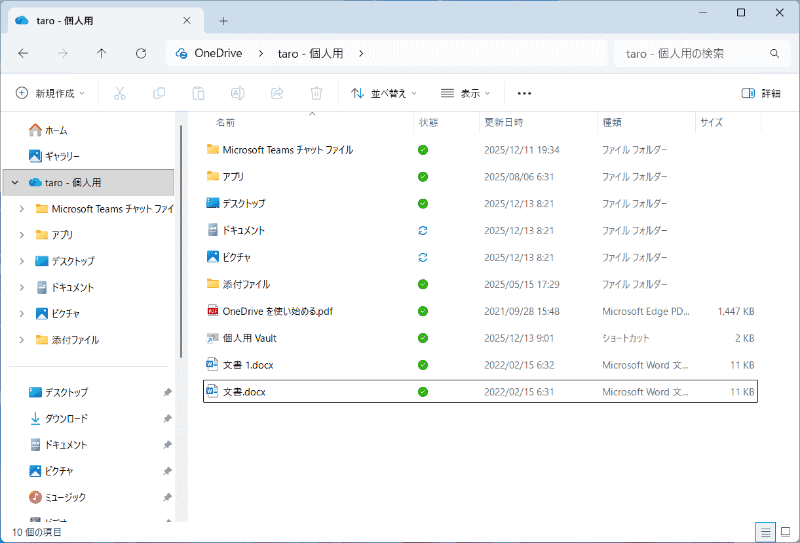Refresh the current folder view
800x543 pixels.
click(x=141, y=54)
